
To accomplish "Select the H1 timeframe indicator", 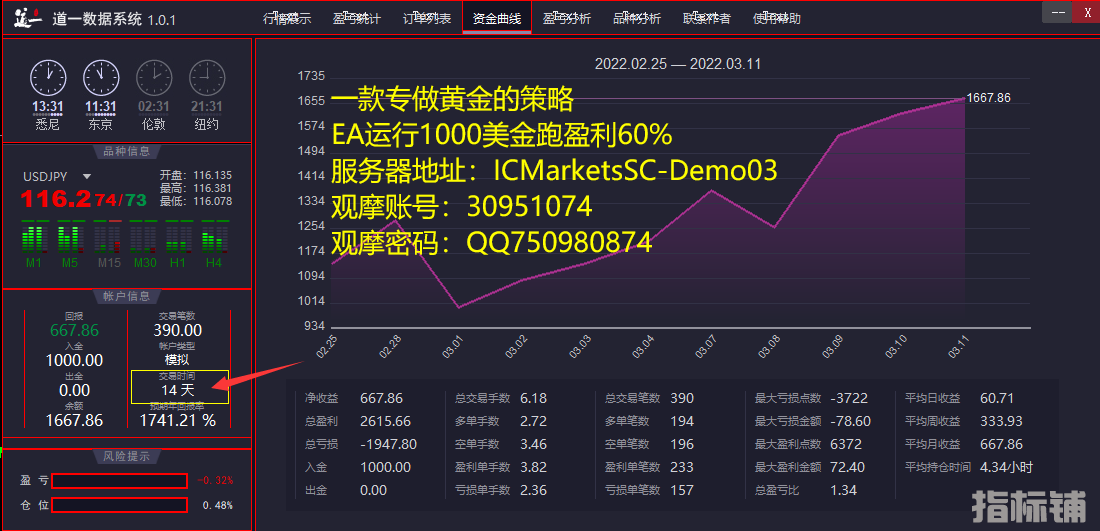I will click(178, 240).
